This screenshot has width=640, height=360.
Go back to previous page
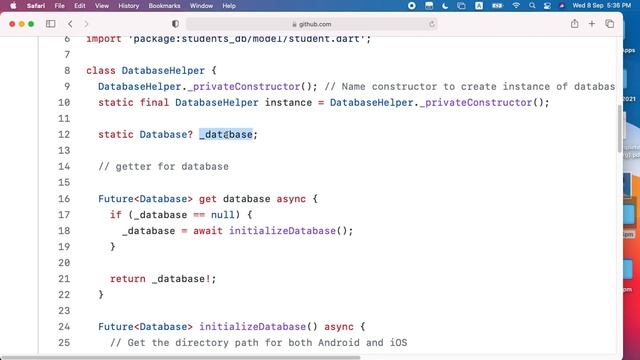70,24
